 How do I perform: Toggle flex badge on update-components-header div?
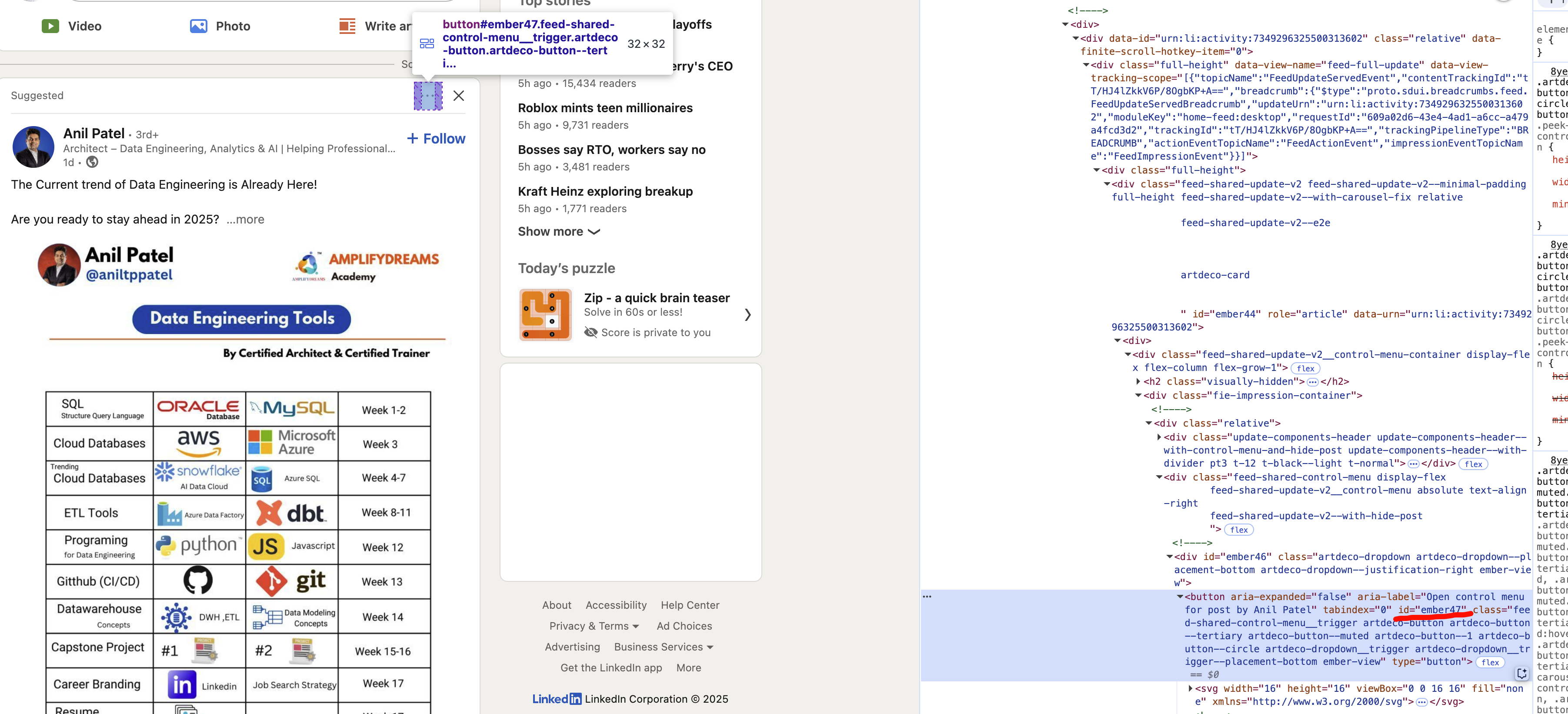1473,464
